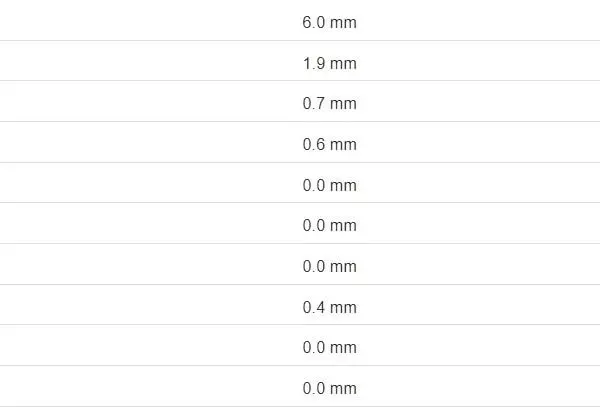Select the table row containing 6.0 mm

[150, 23]
